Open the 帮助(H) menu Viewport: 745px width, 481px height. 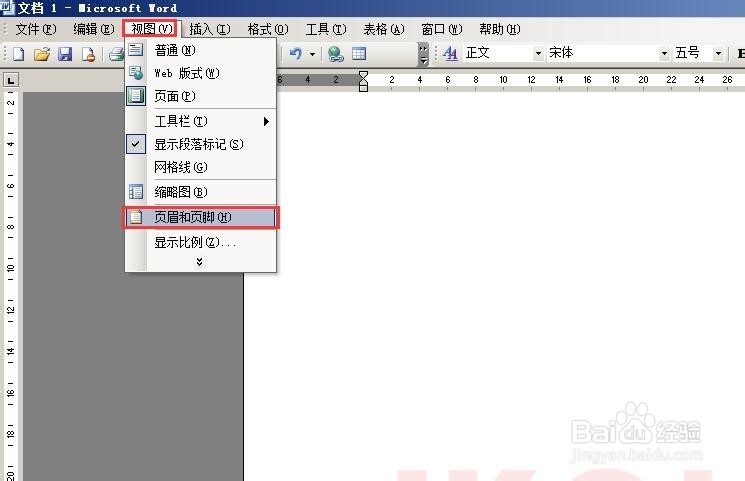[x=499, y=29]
